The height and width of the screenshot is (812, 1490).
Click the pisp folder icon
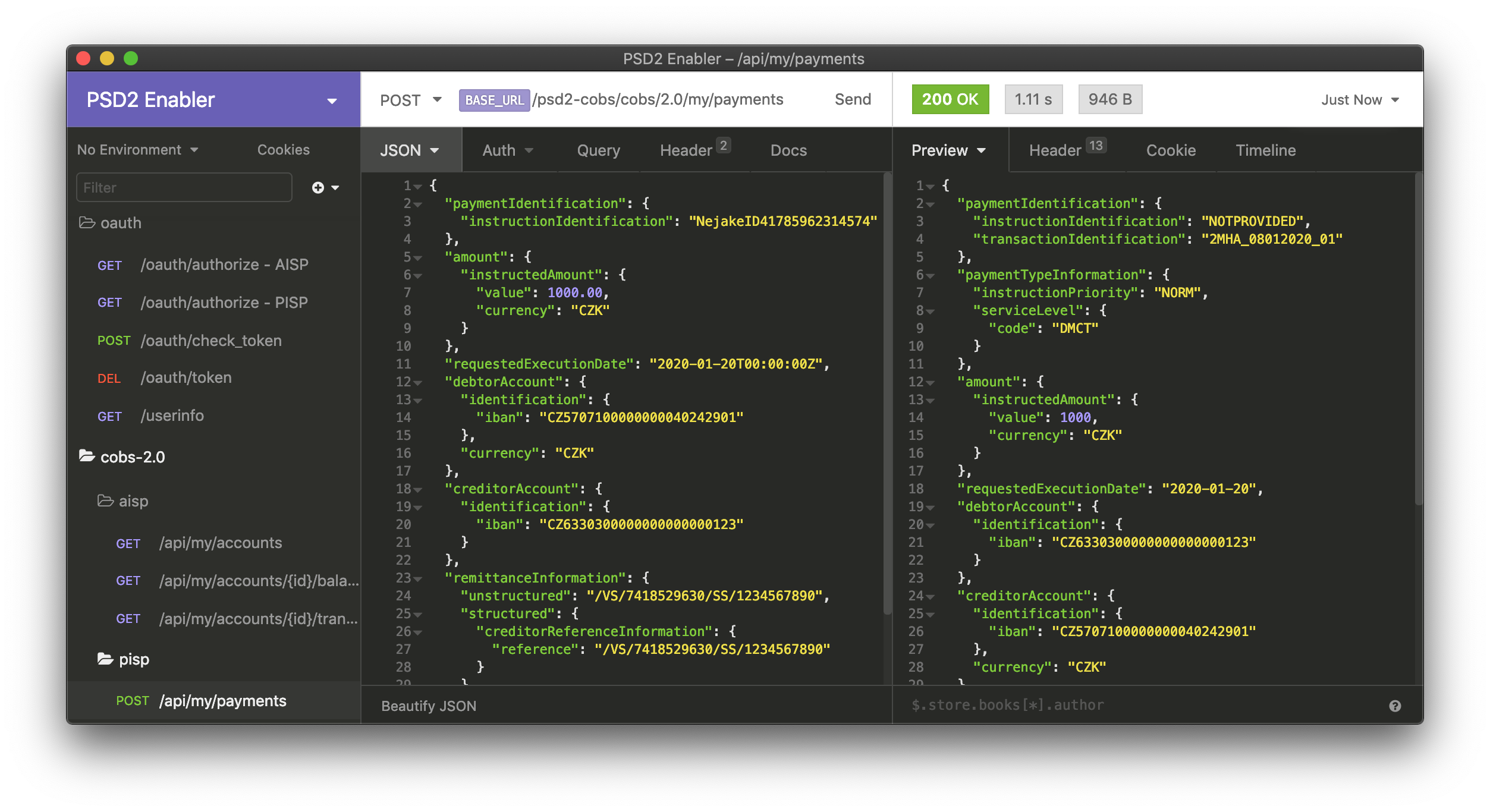(106, 659)
